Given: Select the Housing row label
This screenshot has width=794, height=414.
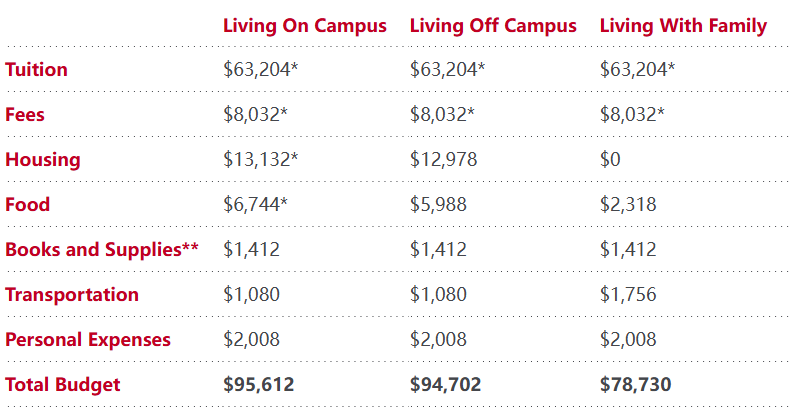Looking at the screenshot, I should pos(43,160).
